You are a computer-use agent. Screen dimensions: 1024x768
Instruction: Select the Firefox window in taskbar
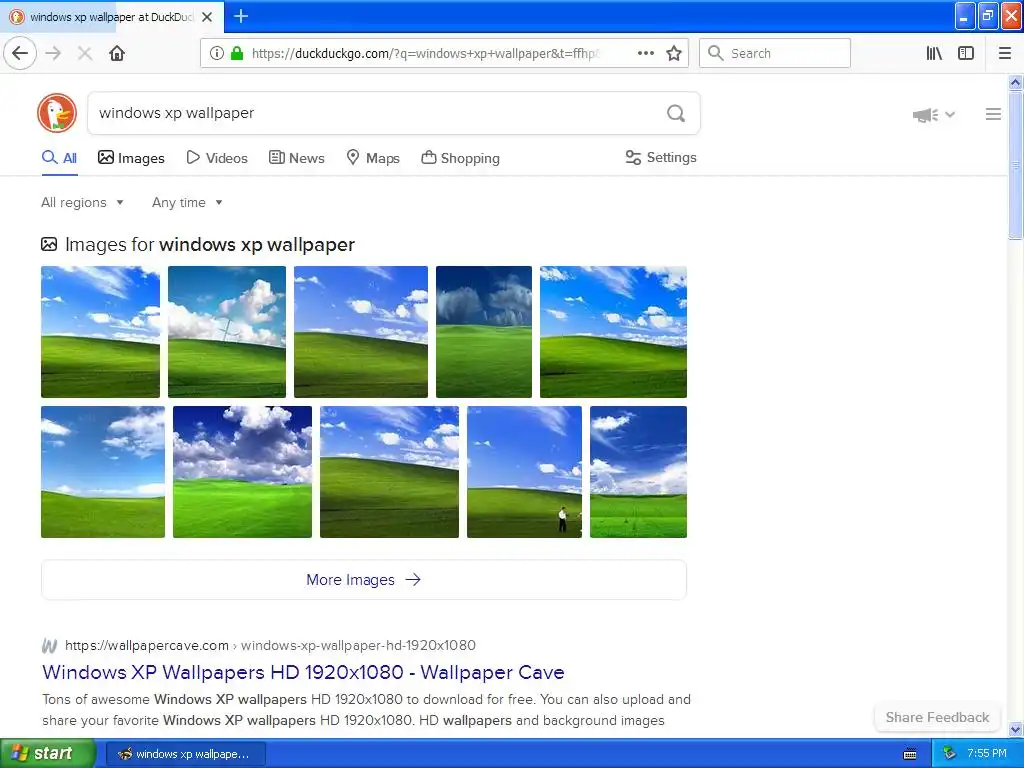pos(185,754)
